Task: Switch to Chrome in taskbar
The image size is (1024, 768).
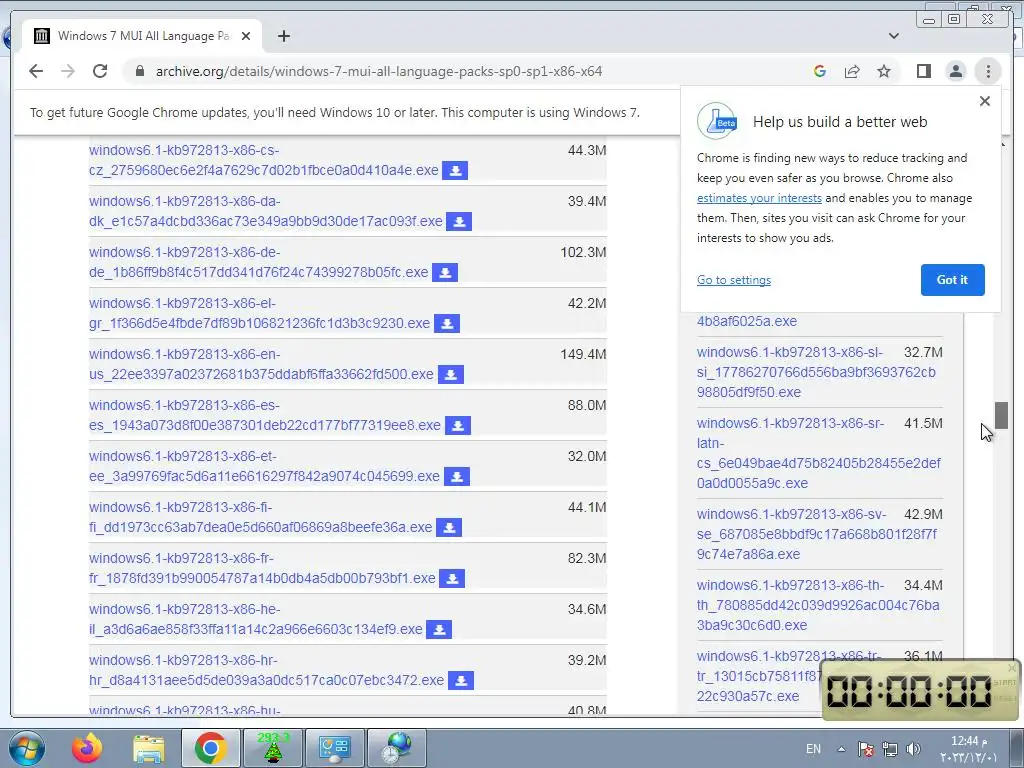Action: tap(210, 748)
